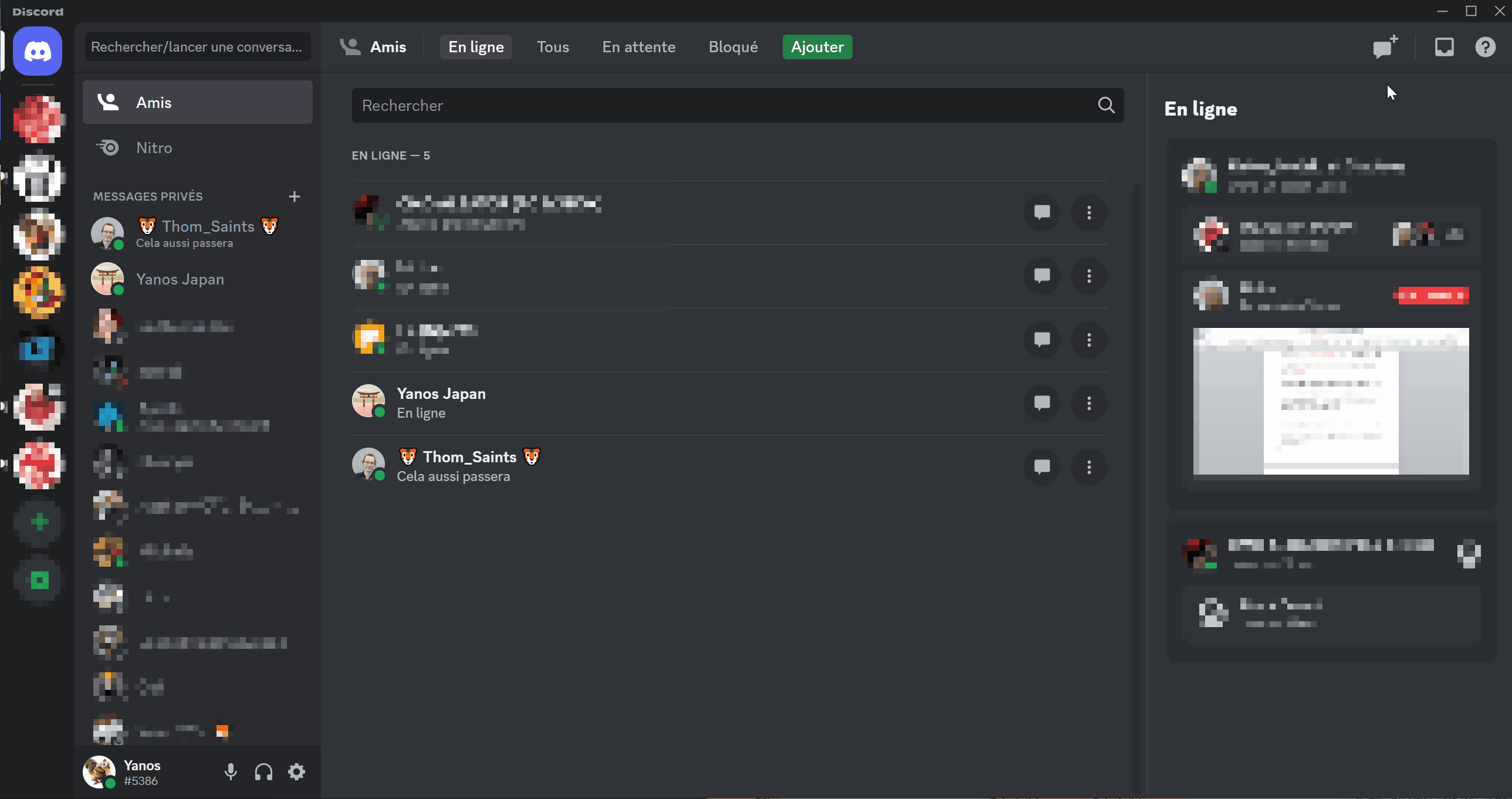The width and height of the screenshot is (1512, 799).
Task: Click Yanos Japan in online friends list
Action: [x=729, y=404]
